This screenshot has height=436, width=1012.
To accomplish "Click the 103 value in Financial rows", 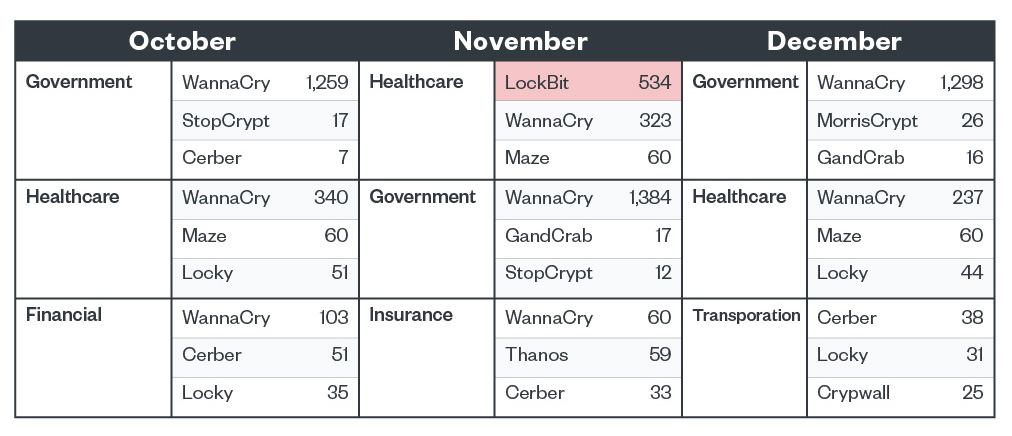I will click(x=332, y=318).
